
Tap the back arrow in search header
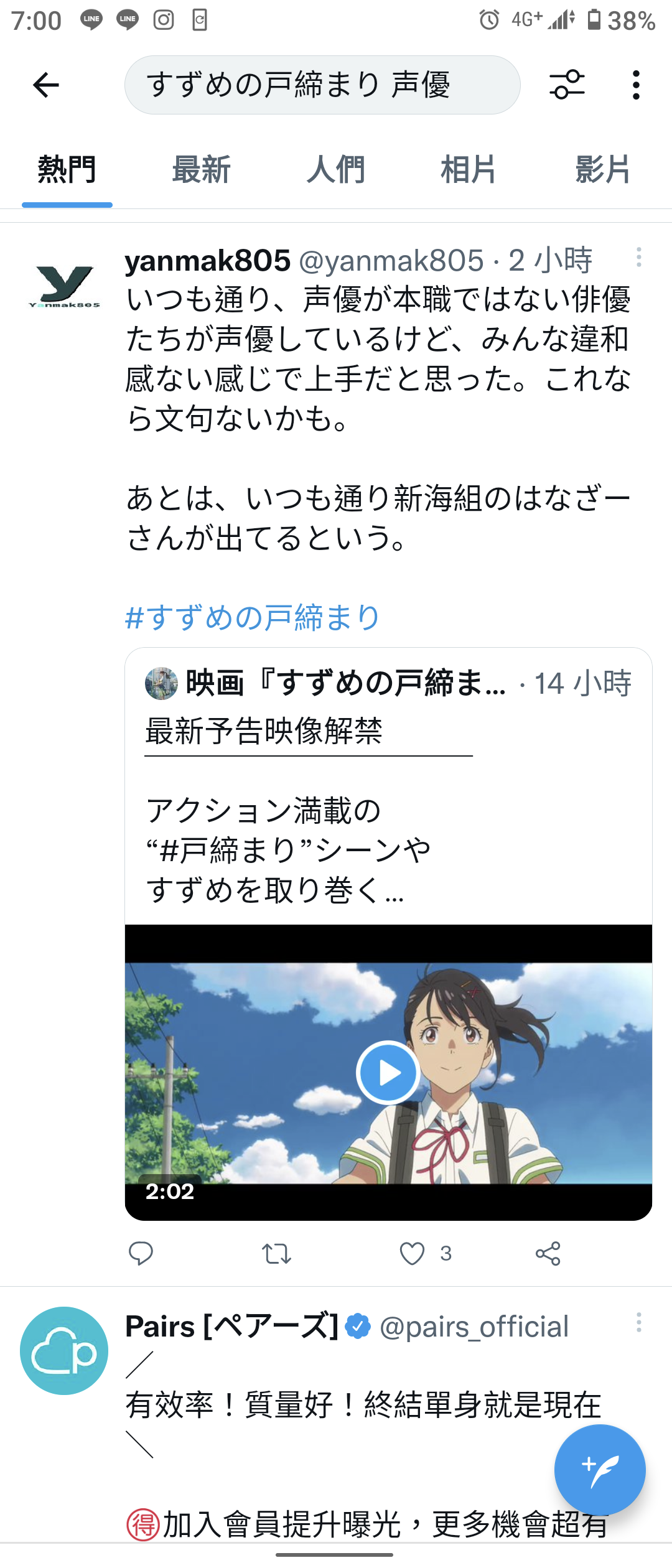[x=46, y=85]
